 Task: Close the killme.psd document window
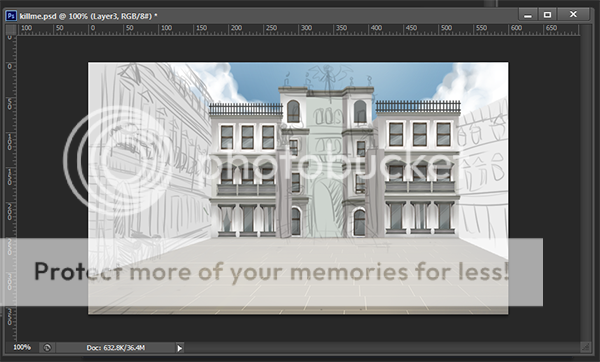[573, 15]
